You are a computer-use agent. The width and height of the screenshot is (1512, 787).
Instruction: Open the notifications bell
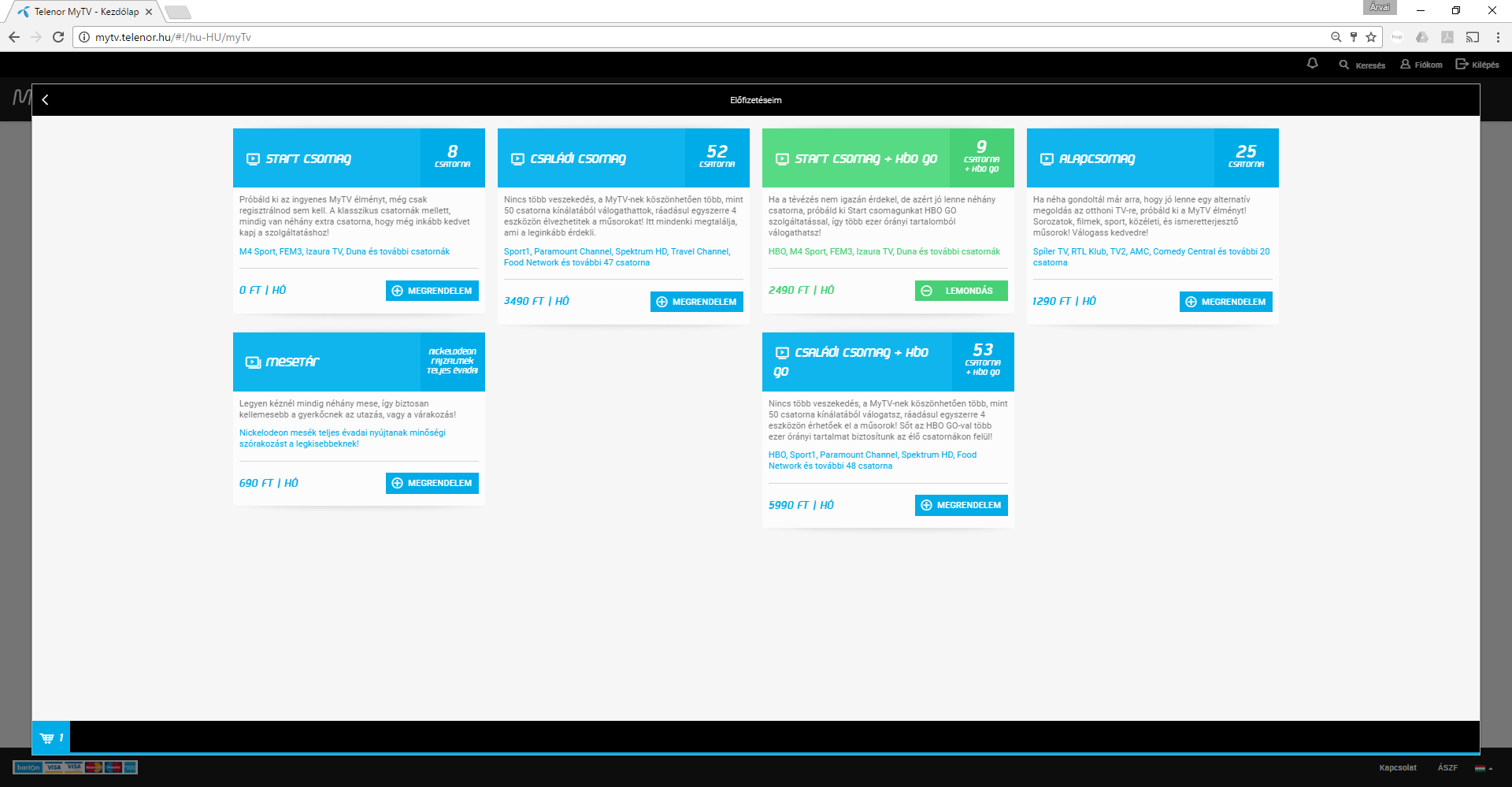point(1312,64)
